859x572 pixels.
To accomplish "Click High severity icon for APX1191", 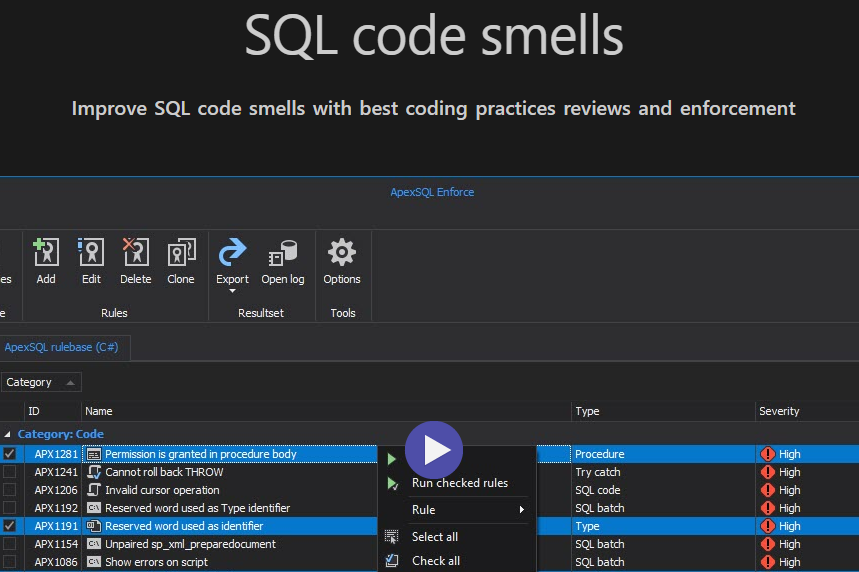I will click(768, 526).
